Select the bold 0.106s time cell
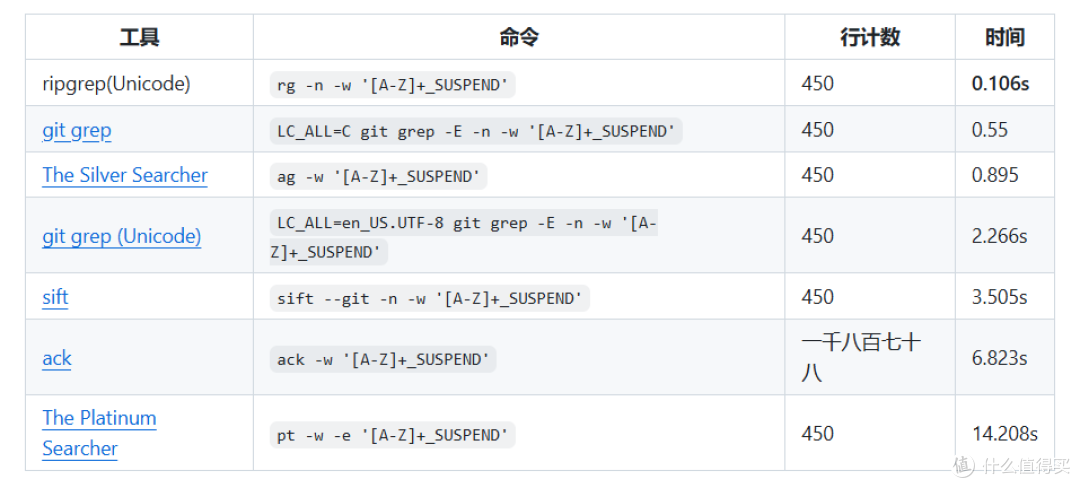 1000,83
